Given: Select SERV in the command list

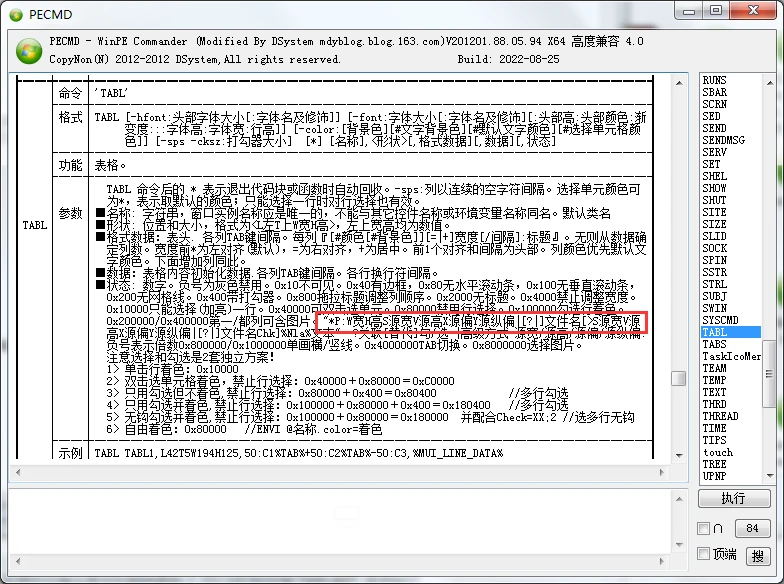Looking at the screenshot, I should click(714, 152).
